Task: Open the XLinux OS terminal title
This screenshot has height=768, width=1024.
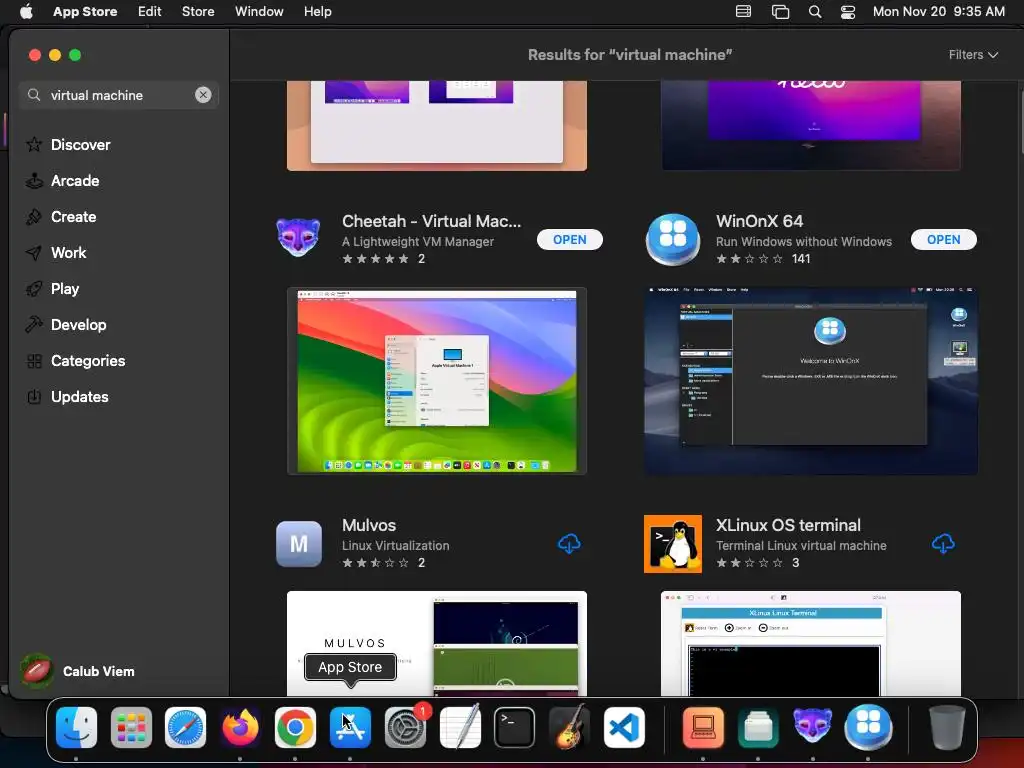Action: pyautogui.click(x=788, y=525)
